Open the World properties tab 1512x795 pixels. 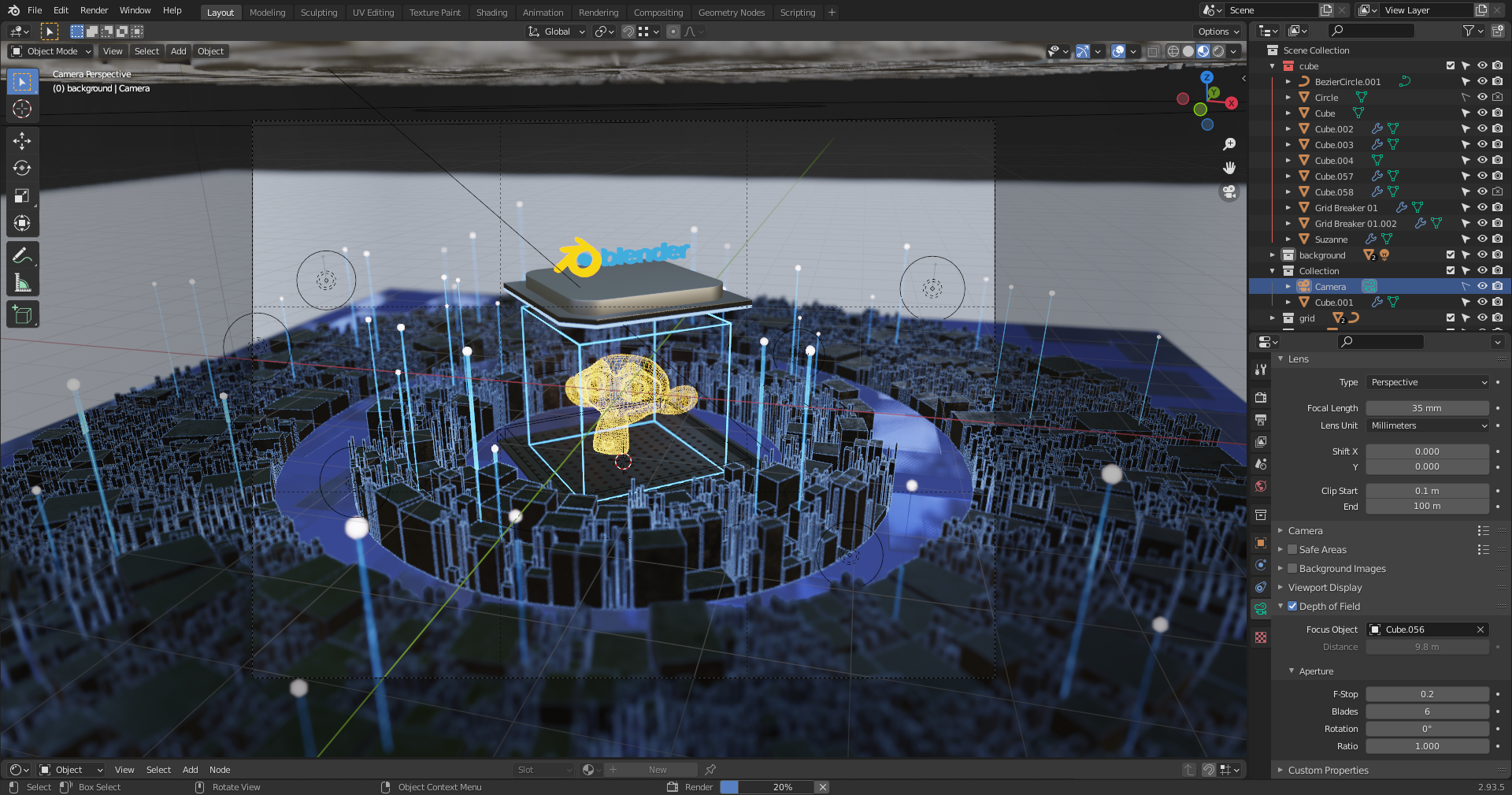coord(1261,486)
